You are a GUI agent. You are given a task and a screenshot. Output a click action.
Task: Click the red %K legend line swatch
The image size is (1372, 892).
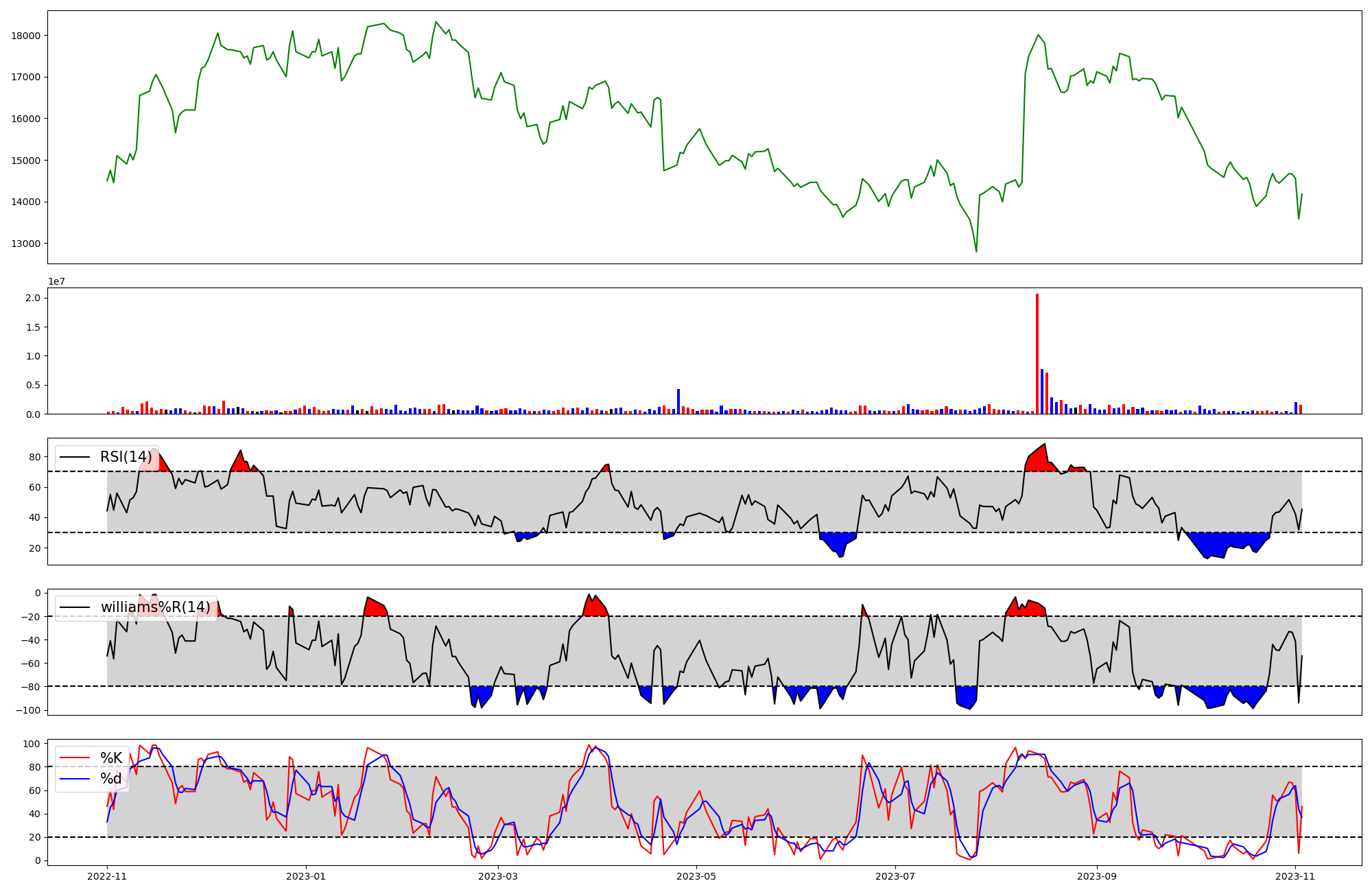tap(75, 758)
